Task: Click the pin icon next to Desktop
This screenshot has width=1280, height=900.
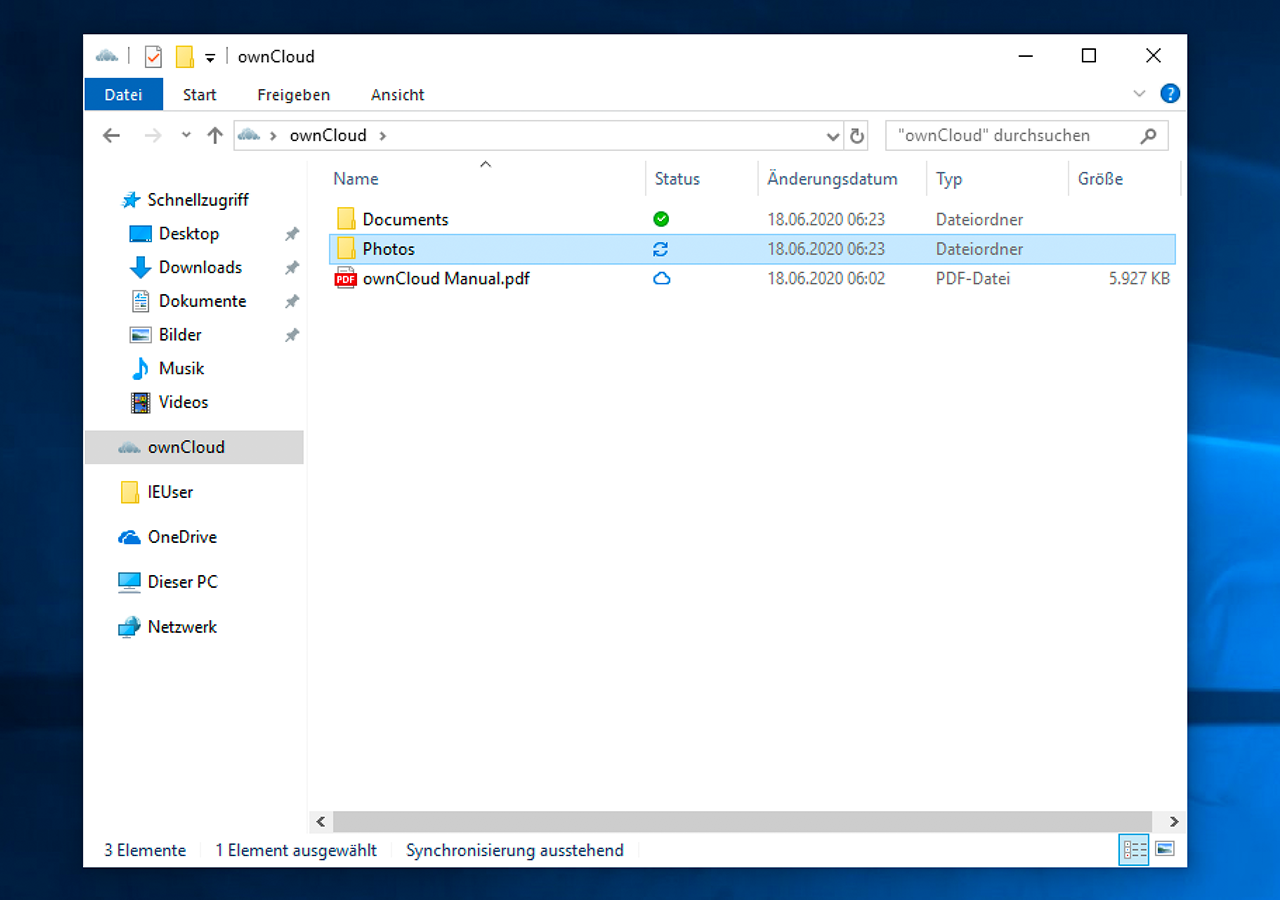Action: point(291,234)
